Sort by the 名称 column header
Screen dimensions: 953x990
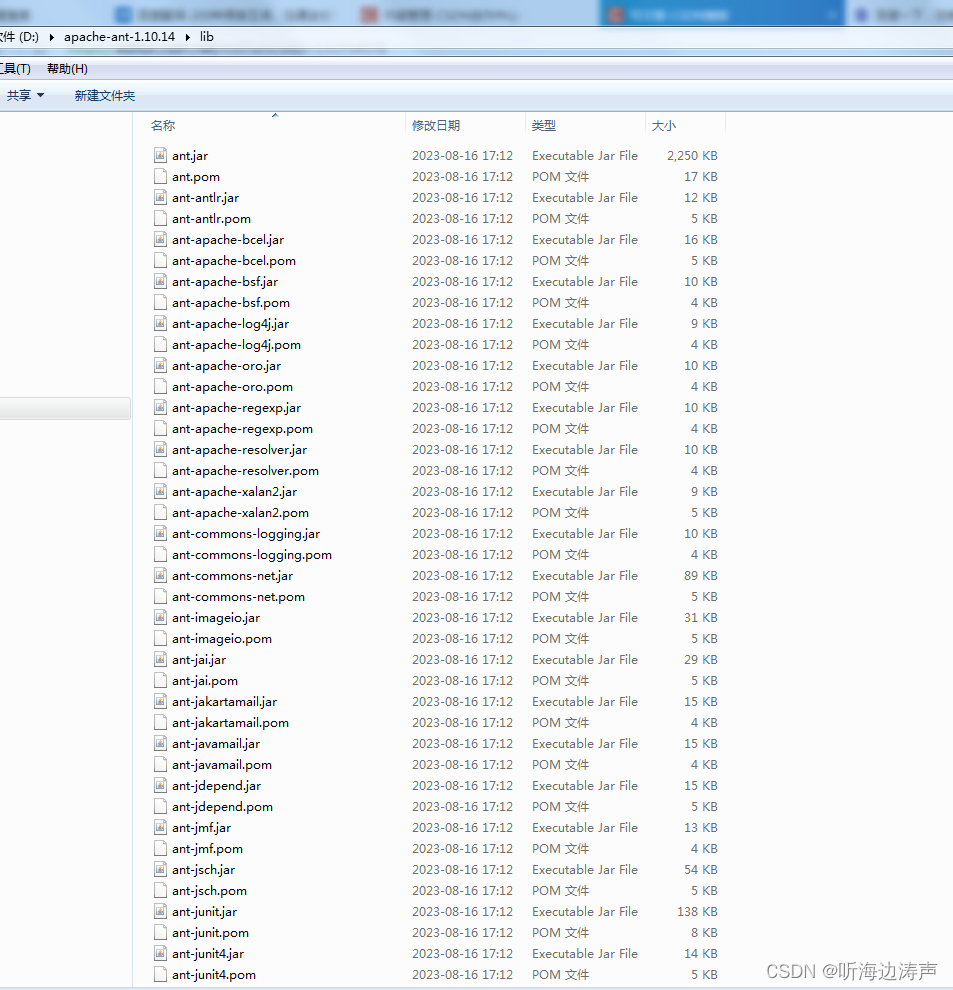pyautogui.click(x=163, y=126)
